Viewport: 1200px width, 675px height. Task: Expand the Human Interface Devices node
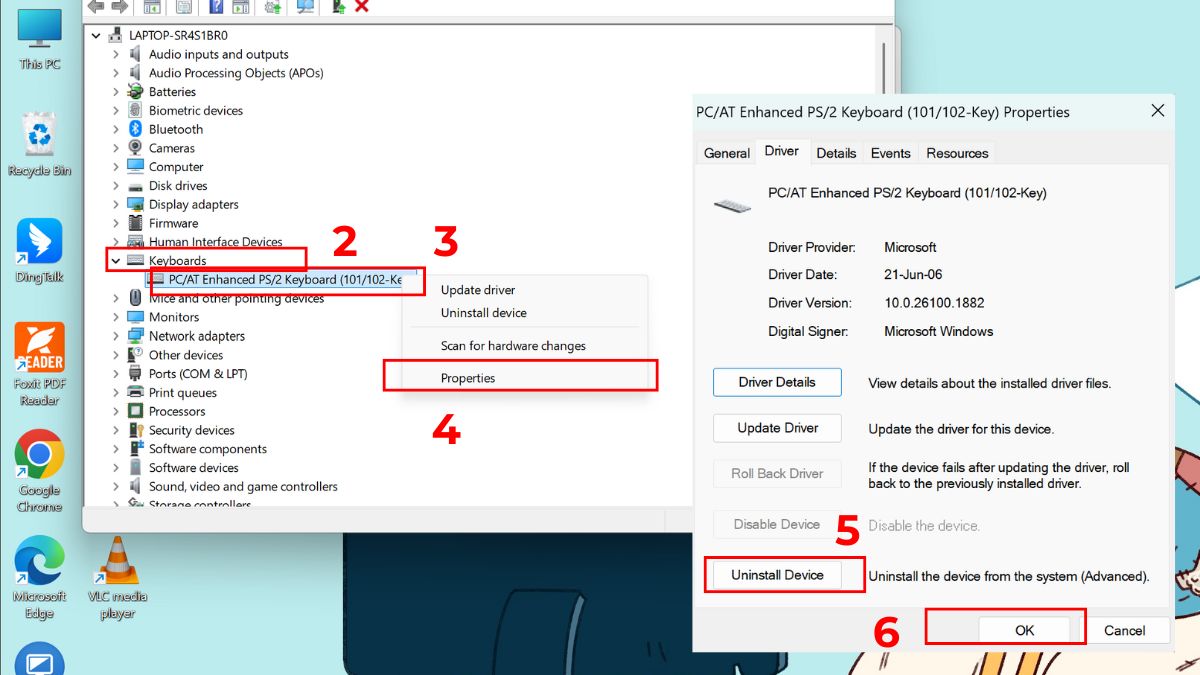coord(116,242)
